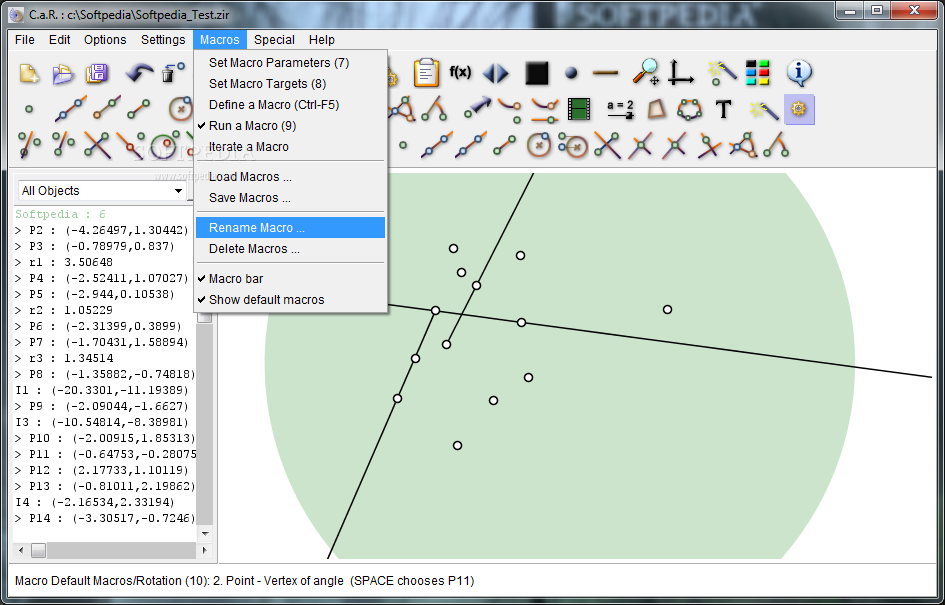Click the green film strip animation icon
The image size is (945, 605).
tap(579, 110)
